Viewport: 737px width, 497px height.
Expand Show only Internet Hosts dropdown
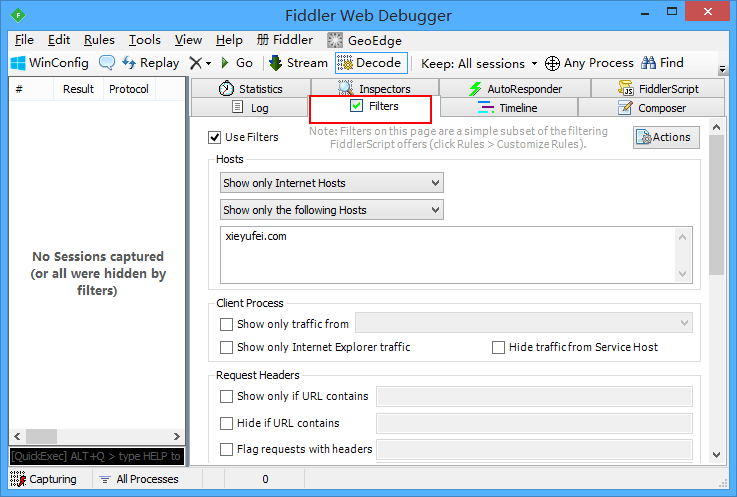point(331,183)
